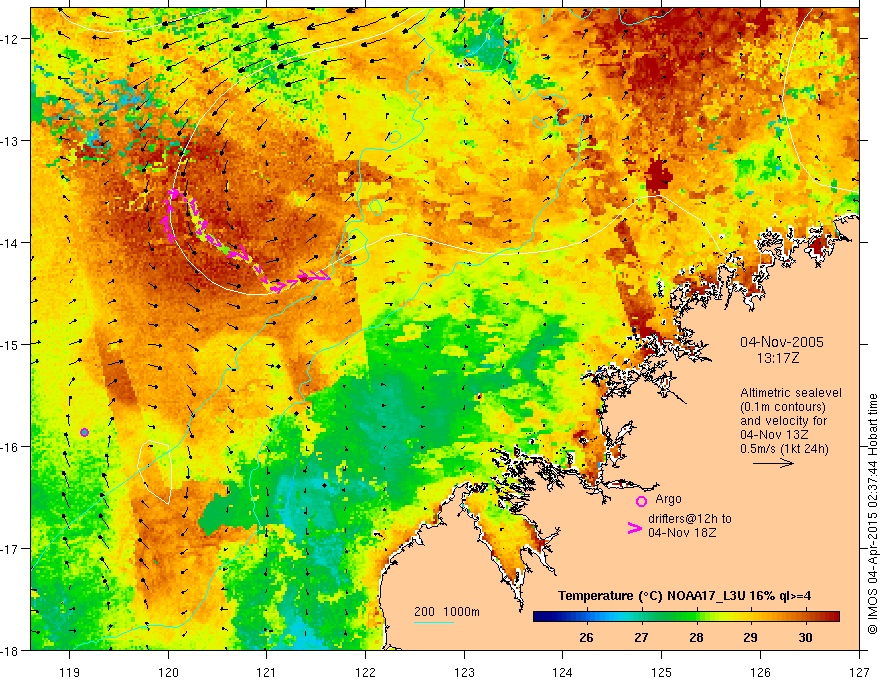Click latitude axis label -12
880x680 pixels.
click(x=10, y=39)
